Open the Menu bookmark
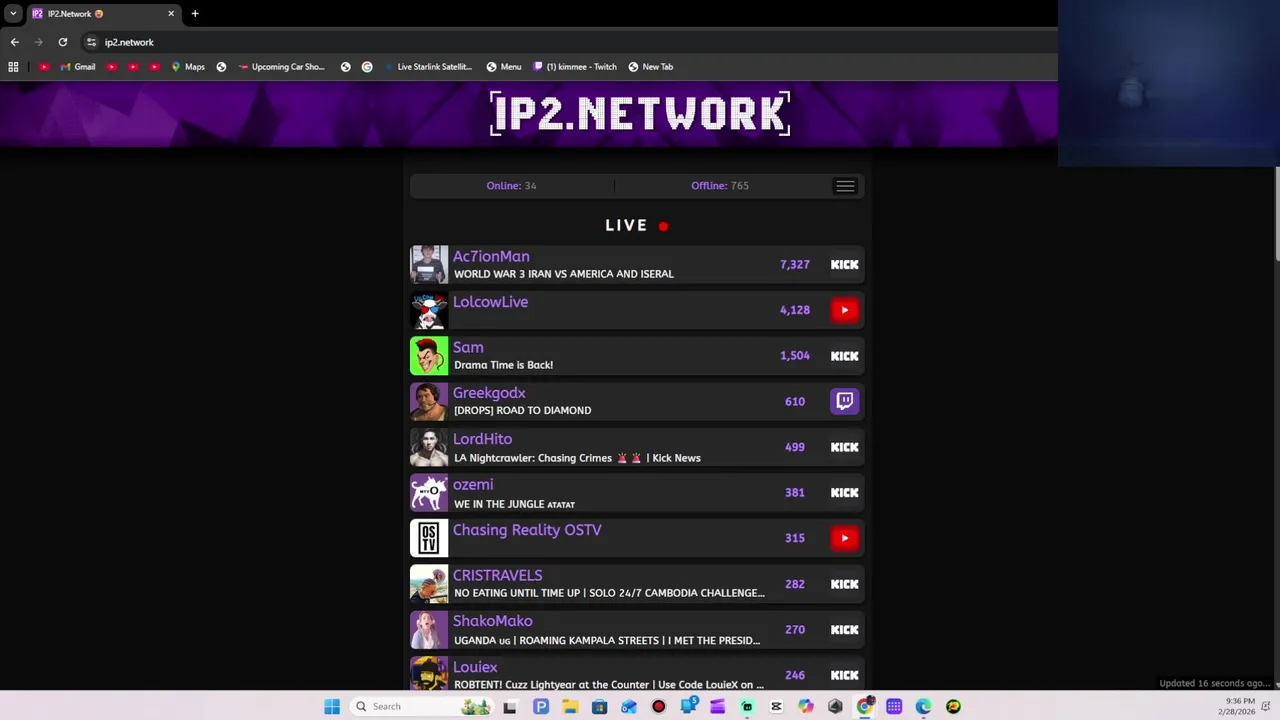This screenshot has width=1280, height=720. coord(503,67)
